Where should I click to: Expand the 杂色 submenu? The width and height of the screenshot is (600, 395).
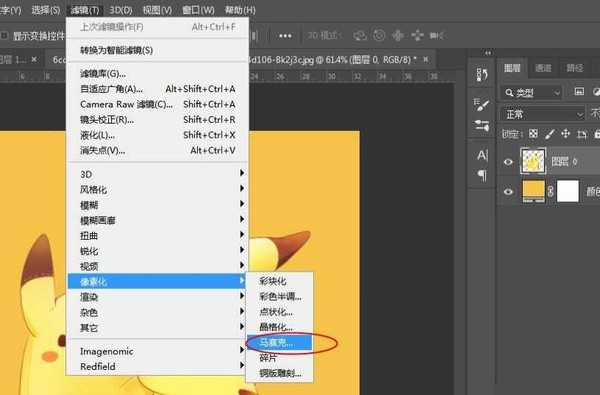click(157, 312)
